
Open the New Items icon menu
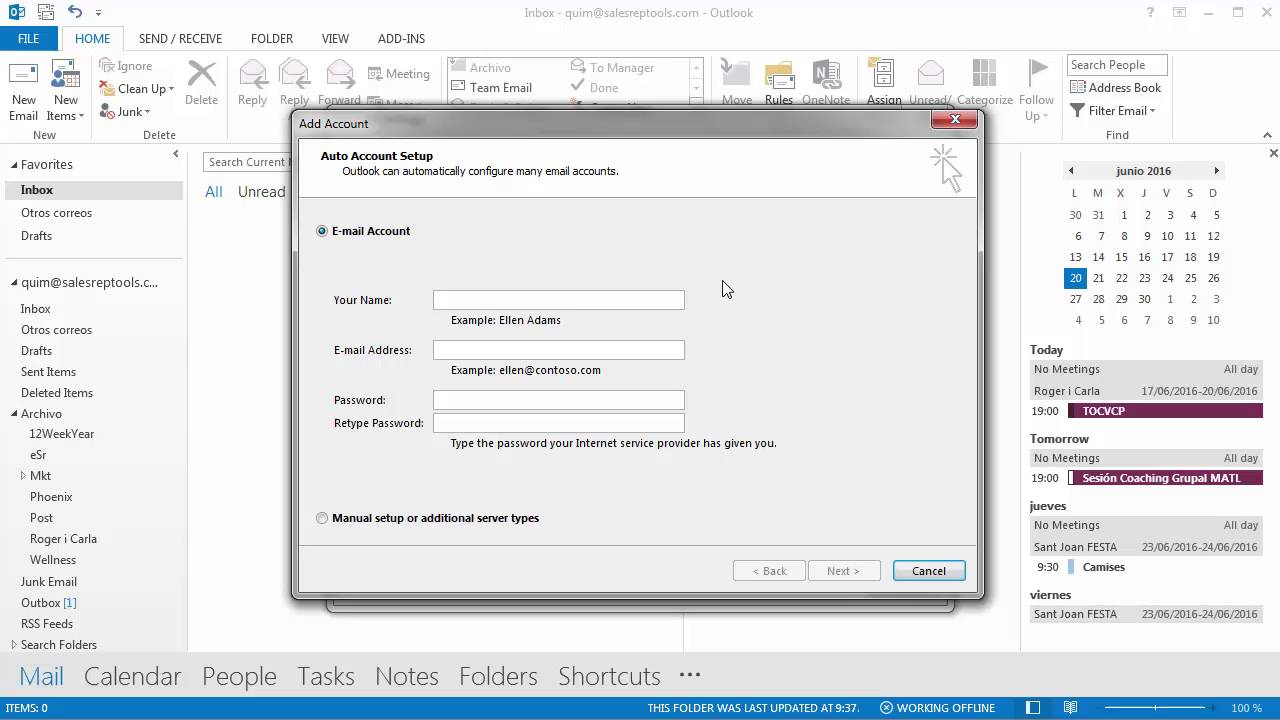click(x=66, y=76)
